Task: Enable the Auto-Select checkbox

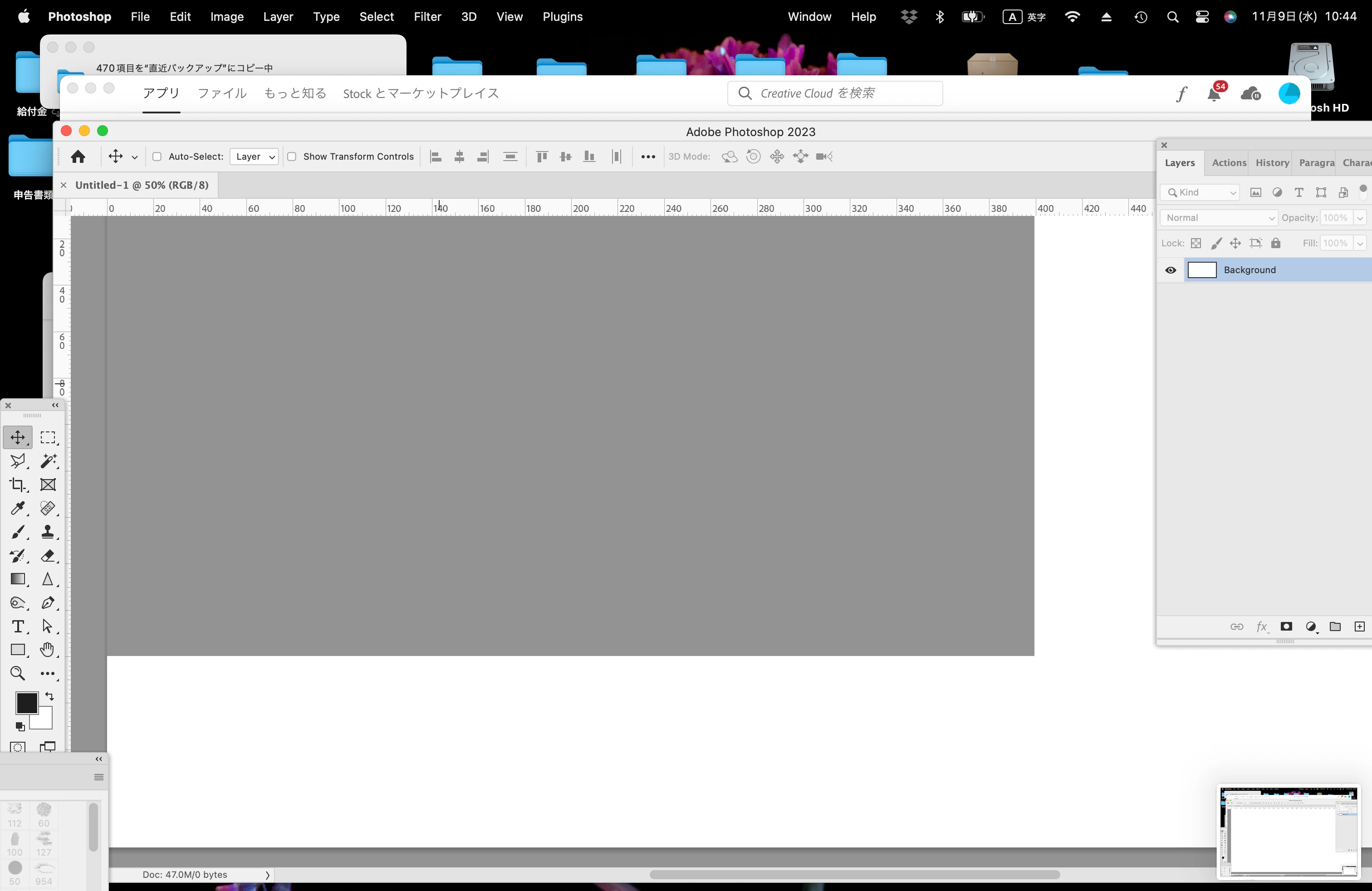Action: [x=157, y=157]
